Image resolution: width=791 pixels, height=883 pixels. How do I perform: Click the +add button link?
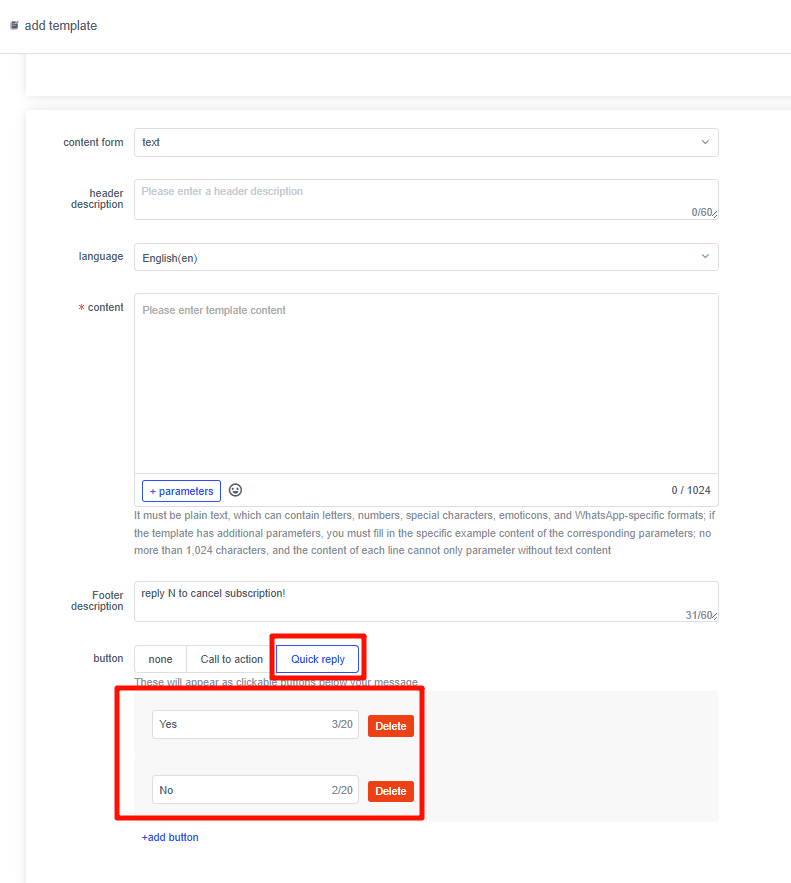170,837
